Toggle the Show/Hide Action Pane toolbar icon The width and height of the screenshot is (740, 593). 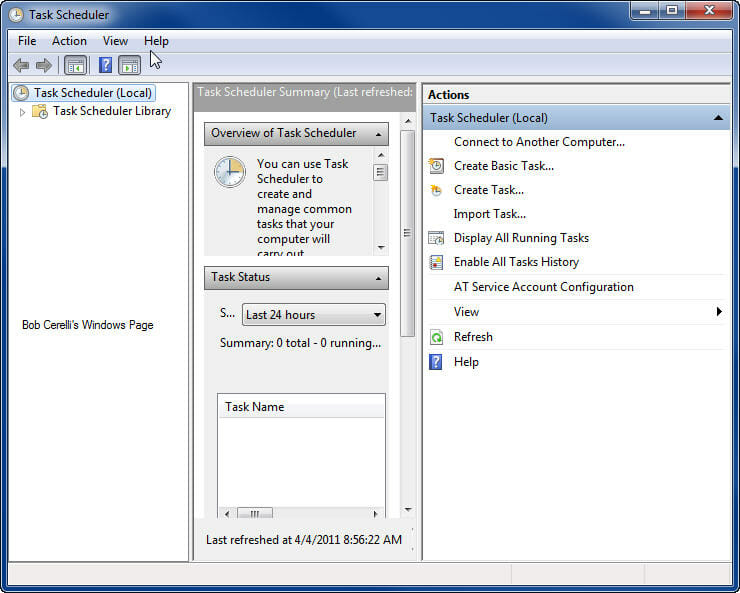point(130,65)
